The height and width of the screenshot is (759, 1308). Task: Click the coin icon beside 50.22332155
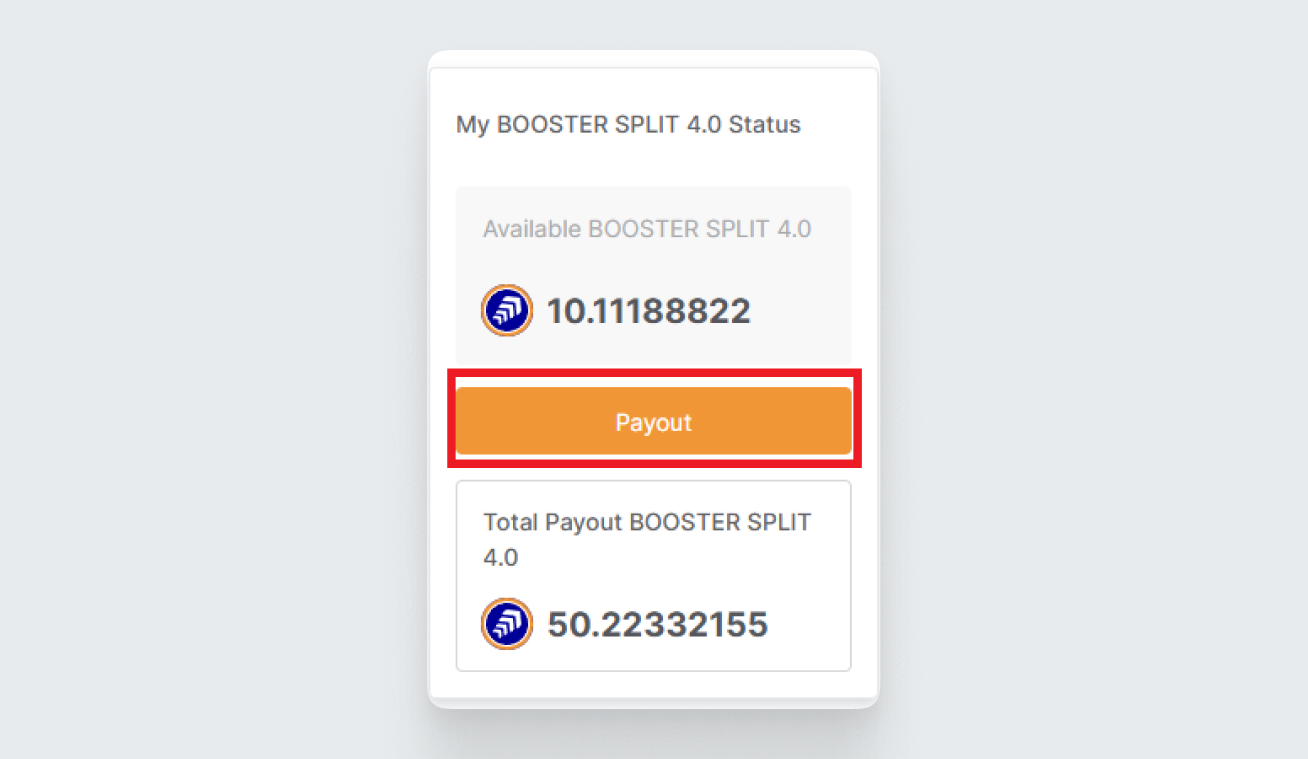point(506,624)
